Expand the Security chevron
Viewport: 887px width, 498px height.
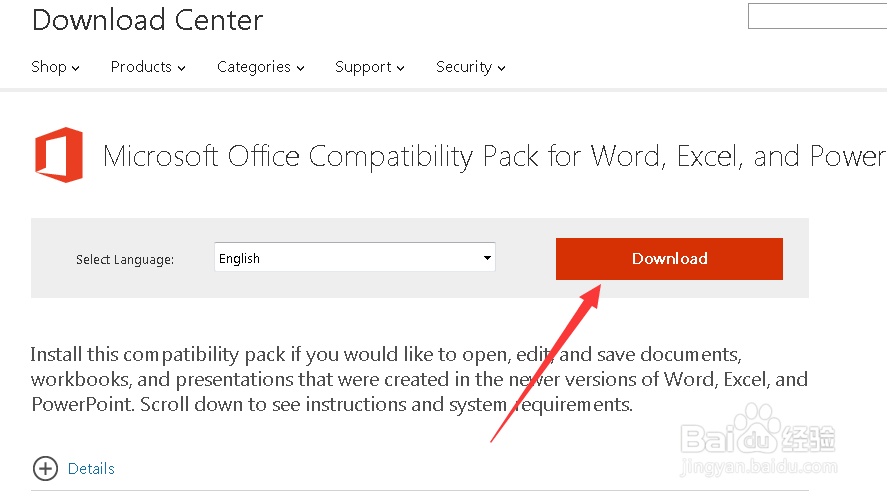pyautogui.click(x=501, y=68)
